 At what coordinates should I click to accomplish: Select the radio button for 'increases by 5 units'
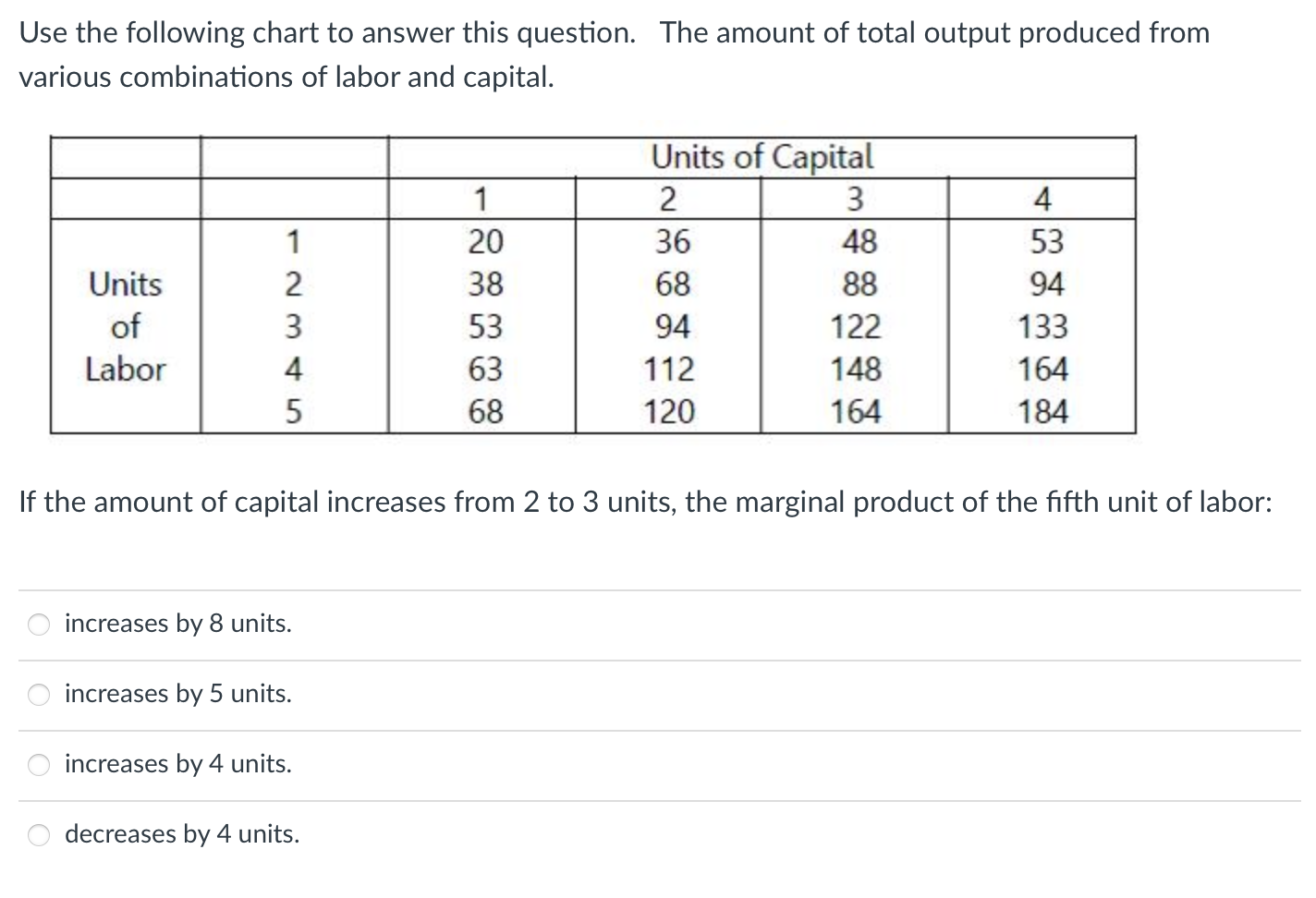[x=38, y=695]
